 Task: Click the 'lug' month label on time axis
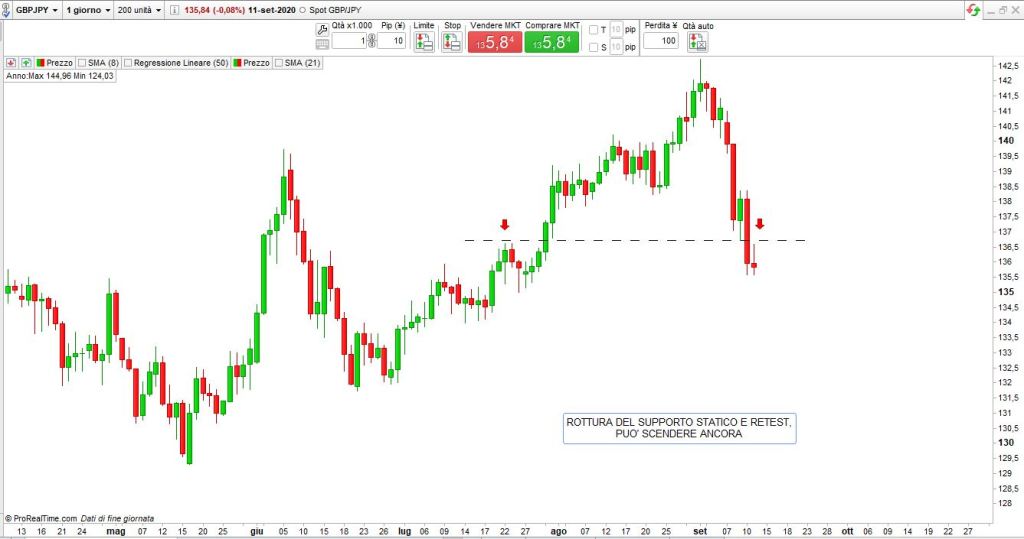pos(405,531)
